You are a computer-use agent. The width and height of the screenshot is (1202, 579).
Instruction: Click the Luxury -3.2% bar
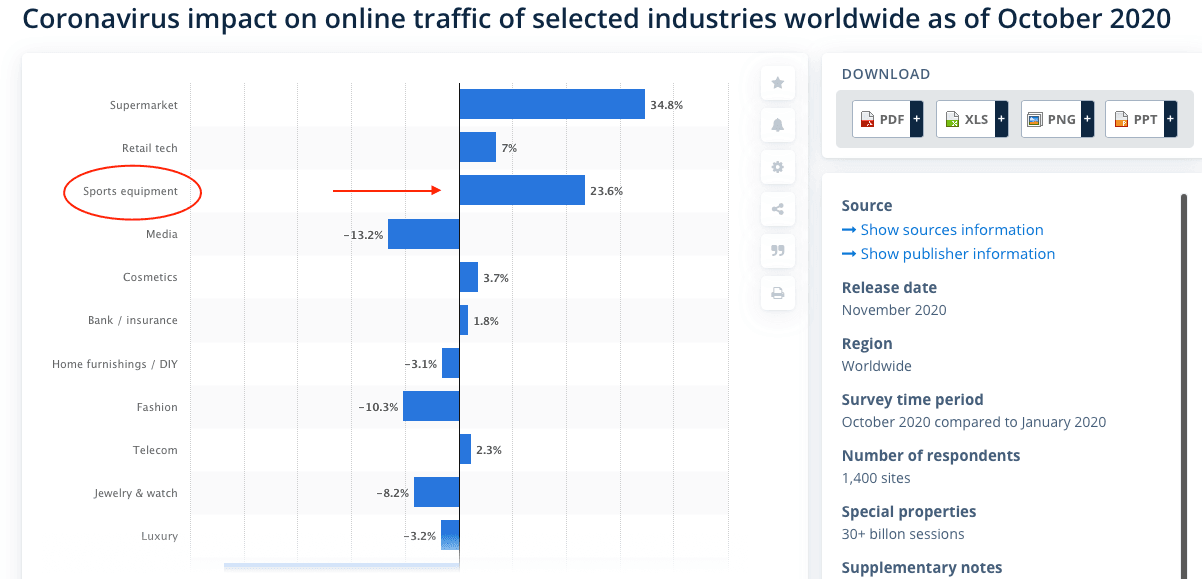tap(450, 534)
